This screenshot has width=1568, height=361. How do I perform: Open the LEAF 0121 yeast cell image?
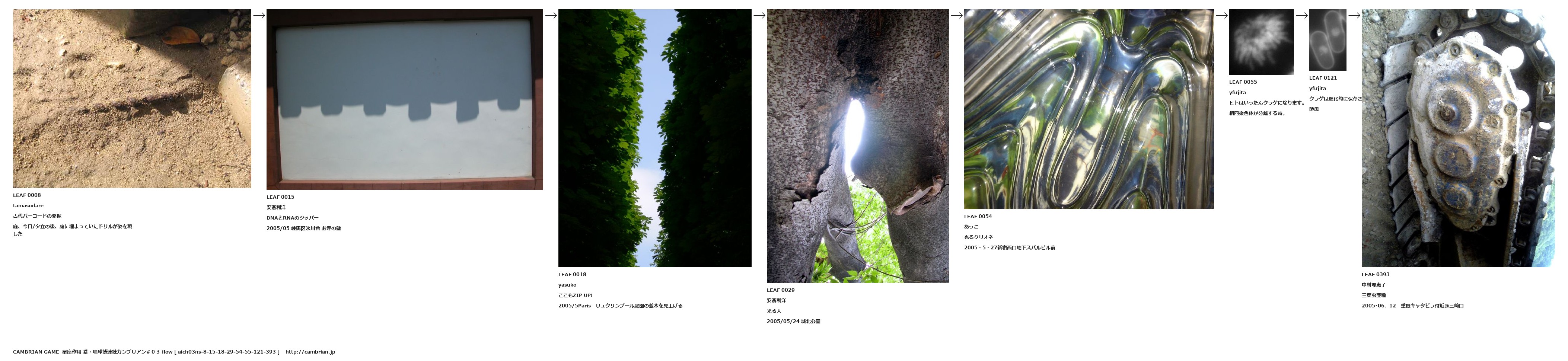tap(1328, 39)
